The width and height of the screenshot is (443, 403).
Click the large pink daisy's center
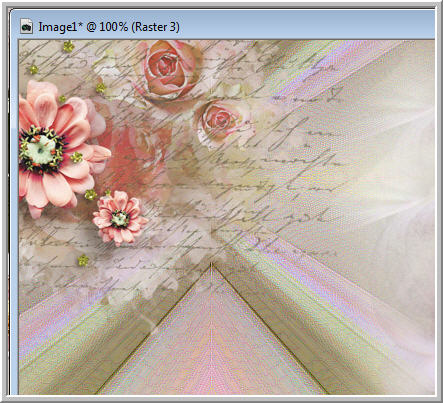42,149
